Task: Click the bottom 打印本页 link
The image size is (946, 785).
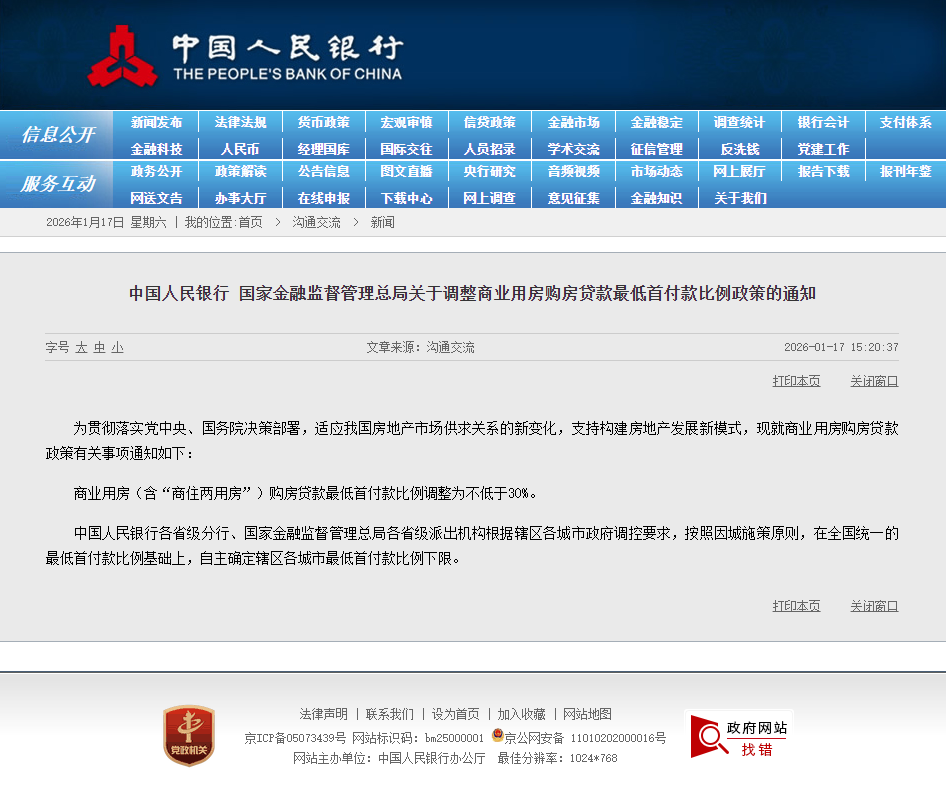Action: tap(796, 606)
